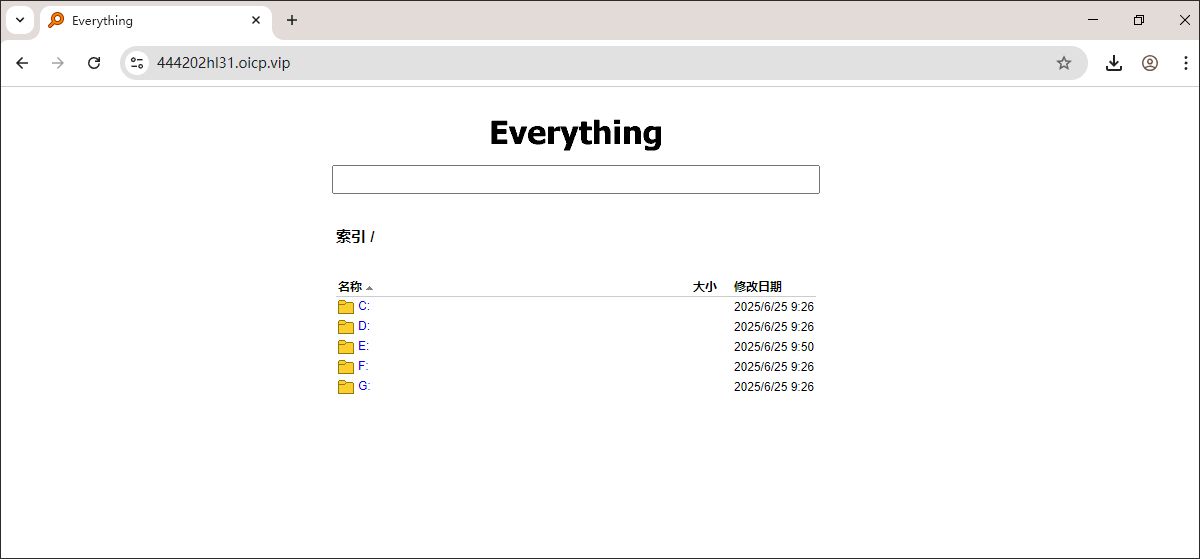Click the modified date in the G: row
1200x559 pixels.
pyautogui.click(x=774, y=387)
